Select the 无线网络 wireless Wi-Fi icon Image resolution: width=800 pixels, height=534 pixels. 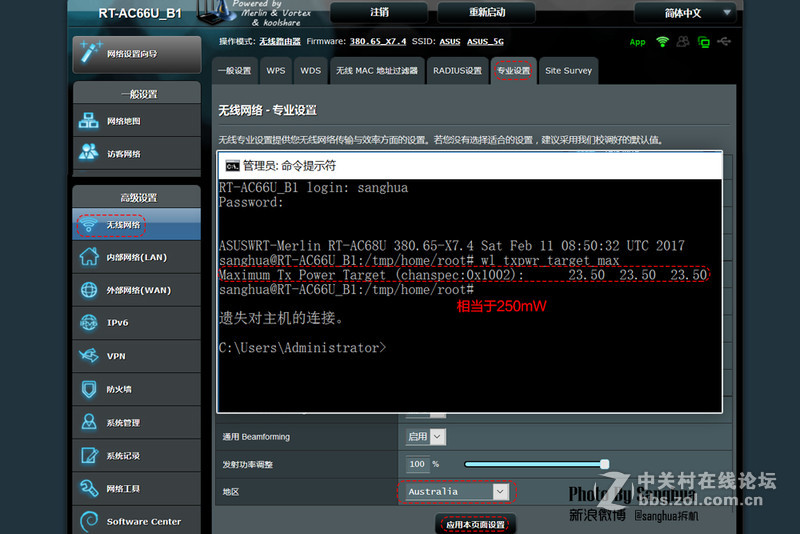point(89,225)
